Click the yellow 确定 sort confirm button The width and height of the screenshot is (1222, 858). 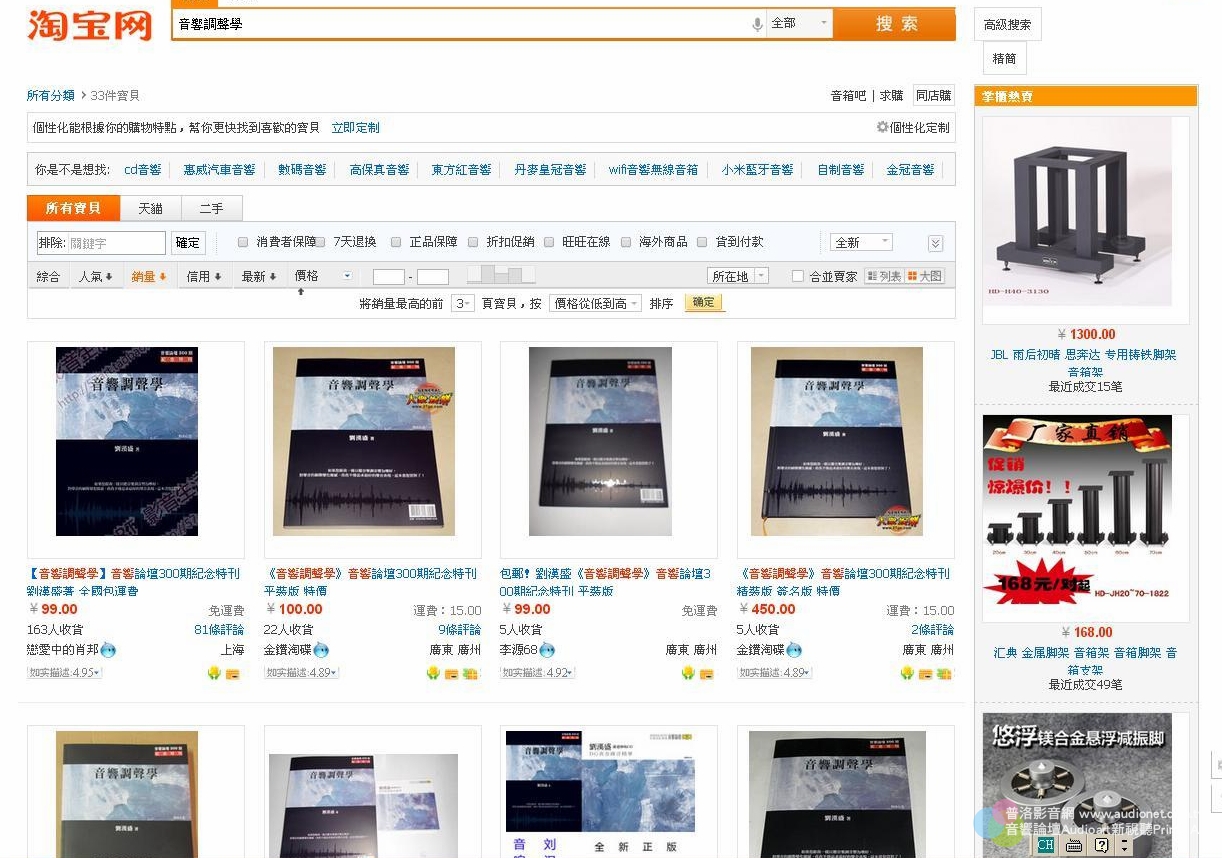[x=703, y=302]
